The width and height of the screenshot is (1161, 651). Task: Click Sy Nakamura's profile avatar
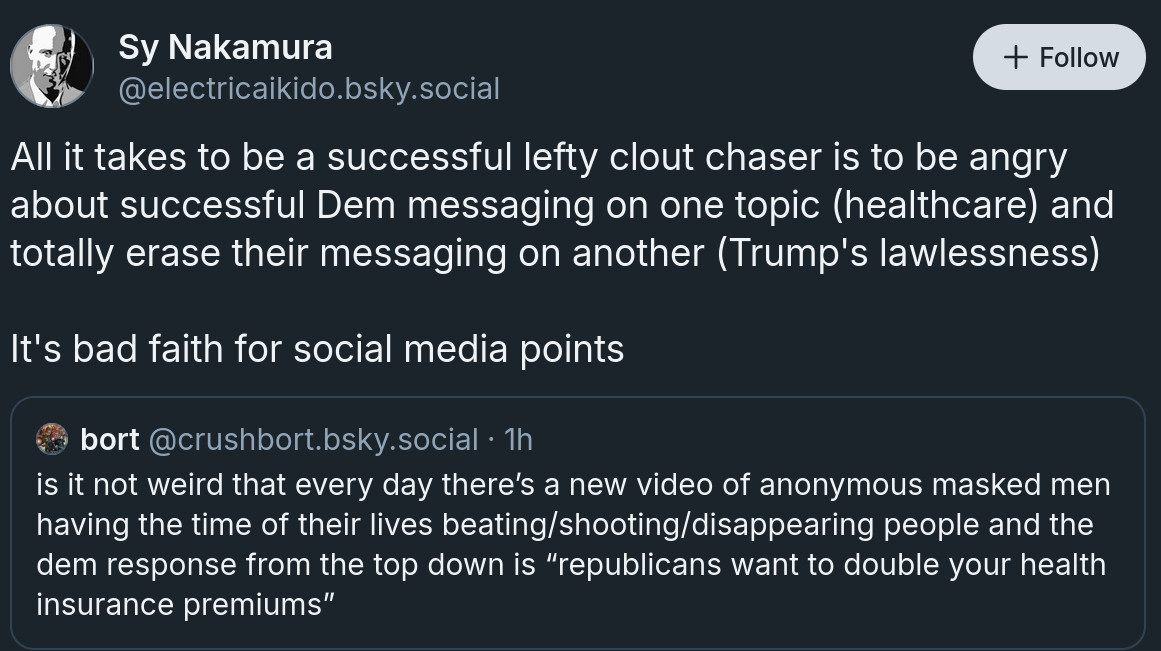point(52,66)
